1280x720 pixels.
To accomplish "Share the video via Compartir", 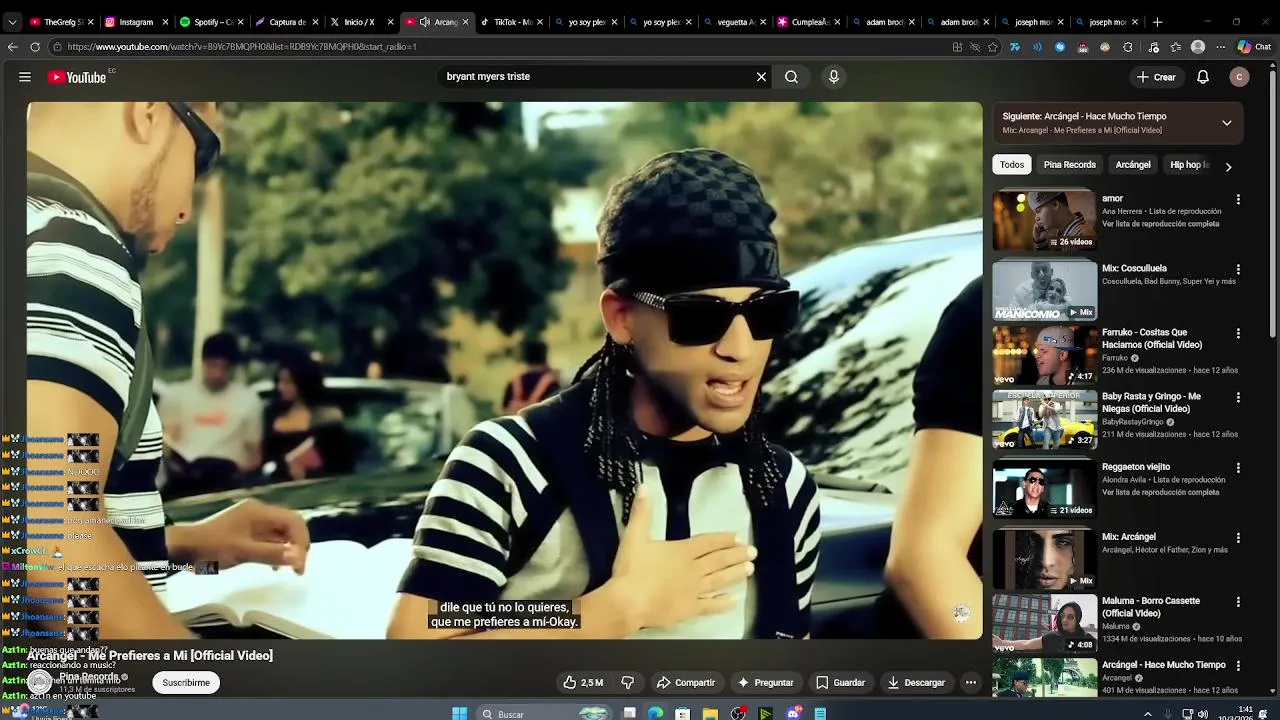I will pyautogui.click(x=686, y=683).
